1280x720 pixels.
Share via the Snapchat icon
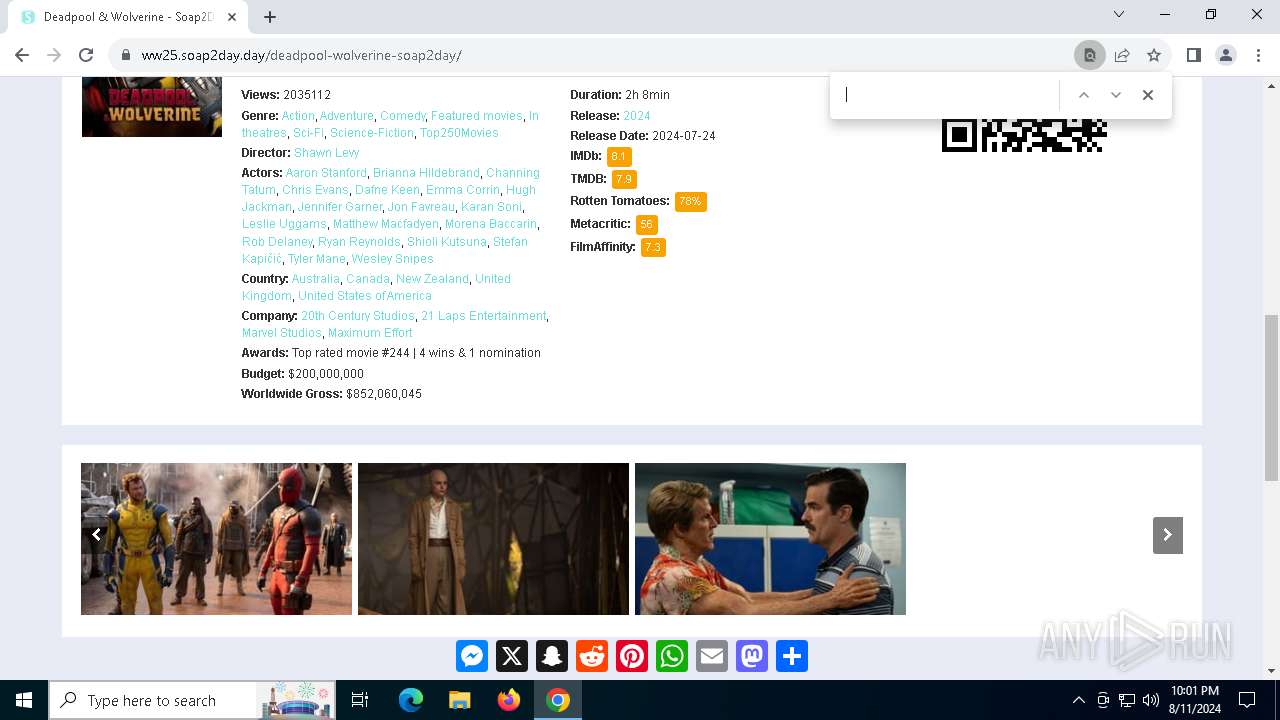pyautogui.click(x=552, y=656)
